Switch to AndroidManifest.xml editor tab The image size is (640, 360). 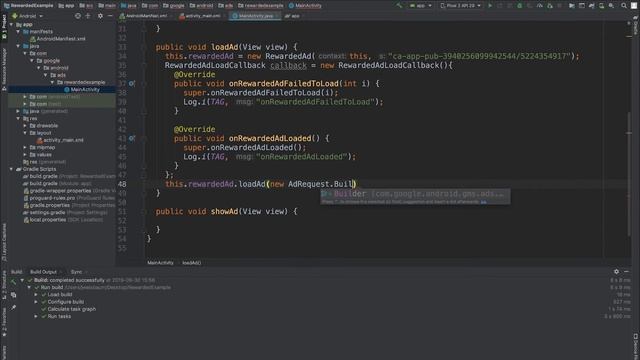(143, 16)
